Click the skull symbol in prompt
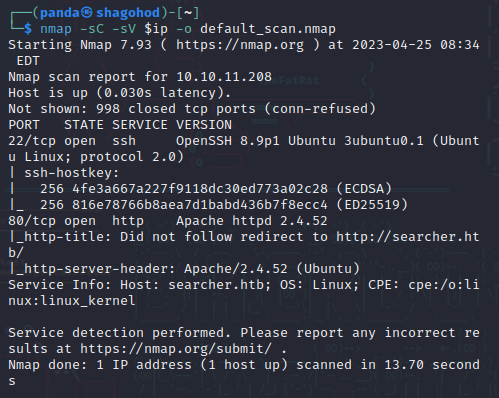Viewport: 499px width, 398px height. [x=87, y=13]
